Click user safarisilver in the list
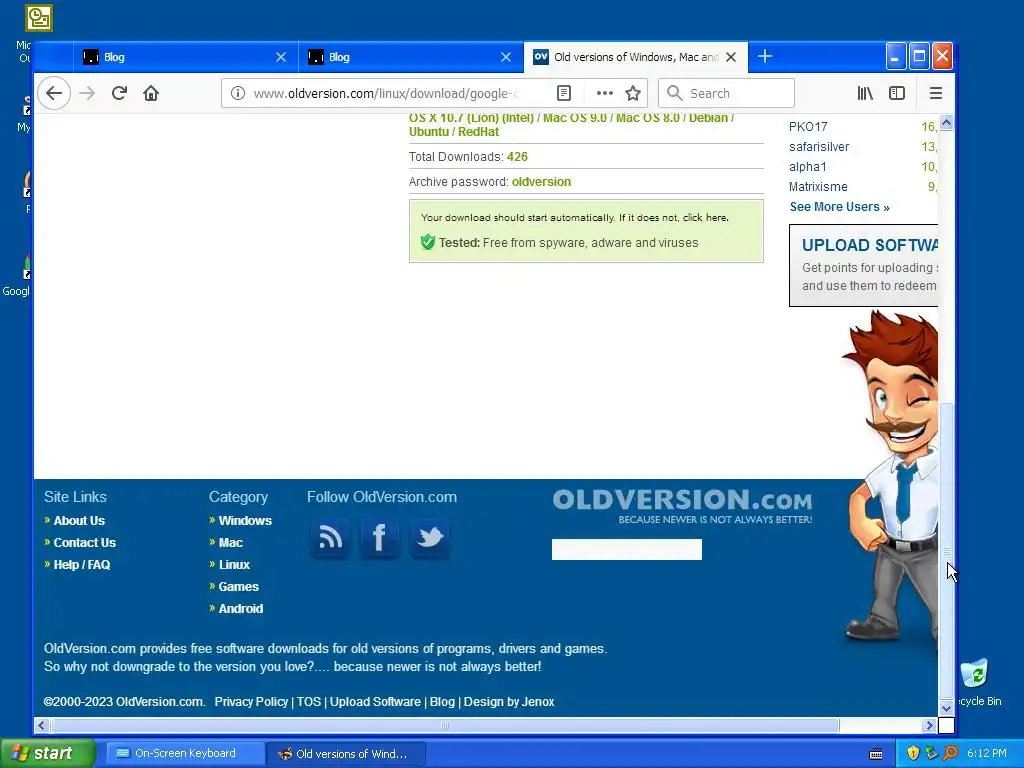Viewport: 1024px width, 768px height. click(x=819, y=147)
